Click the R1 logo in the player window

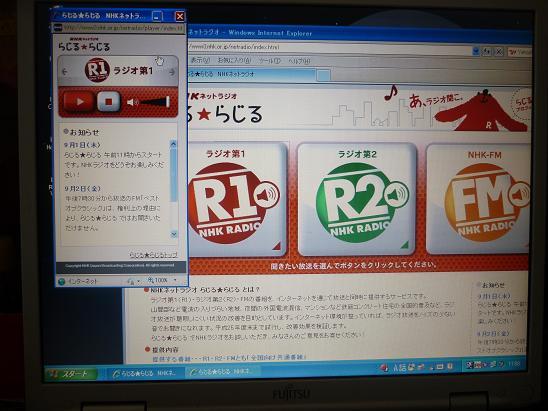coord(97,70)
